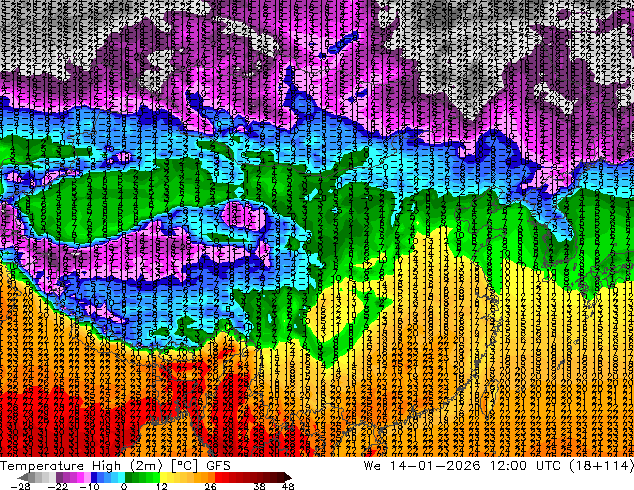Click the '-28' legend label
634x490 pixels.
point(21,486)
